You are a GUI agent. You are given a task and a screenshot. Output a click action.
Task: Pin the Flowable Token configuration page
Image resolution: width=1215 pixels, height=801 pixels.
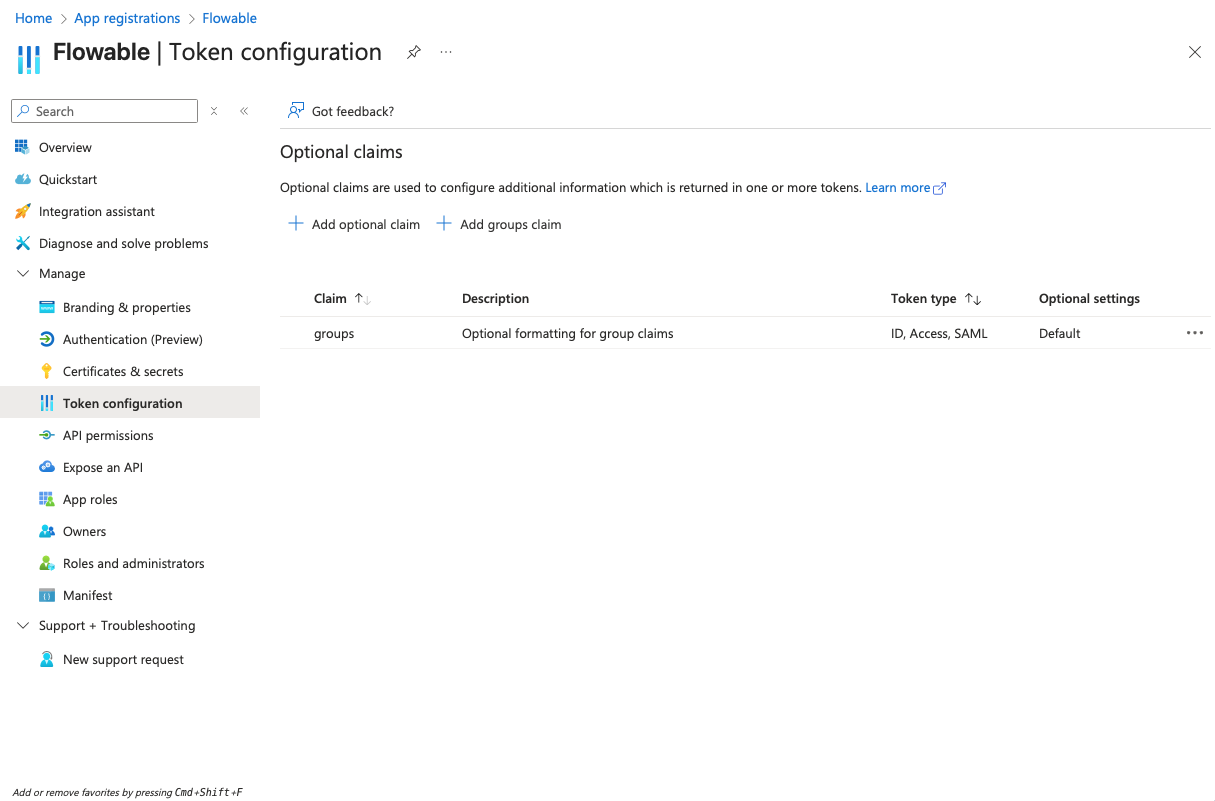413,53
